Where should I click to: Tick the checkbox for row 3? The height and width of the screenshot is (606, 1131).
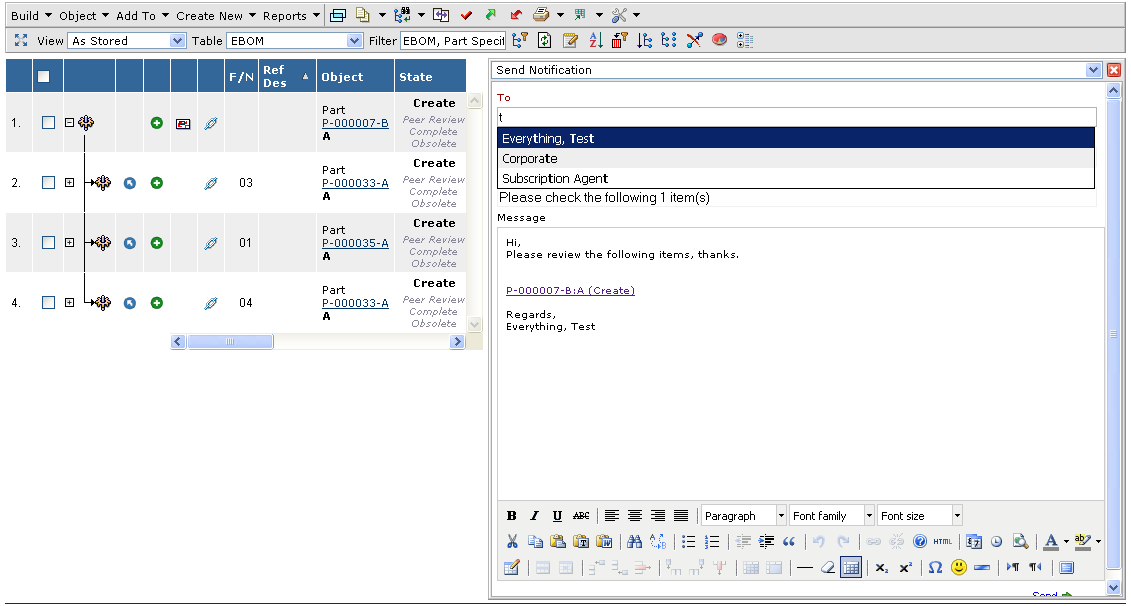(x=48, y=243)
